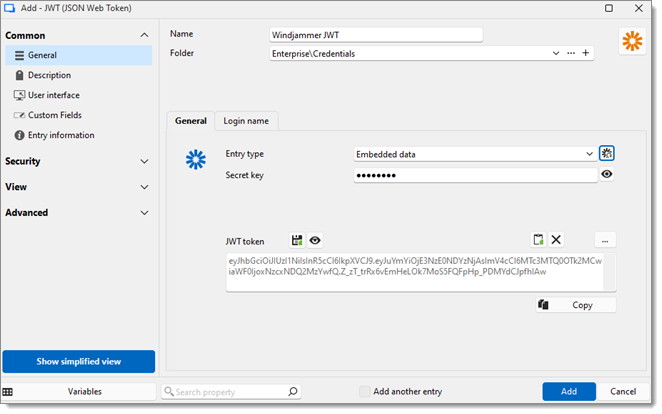Close the Add JWT dialog
Screen dimensions: 662x414
(639, 8)
